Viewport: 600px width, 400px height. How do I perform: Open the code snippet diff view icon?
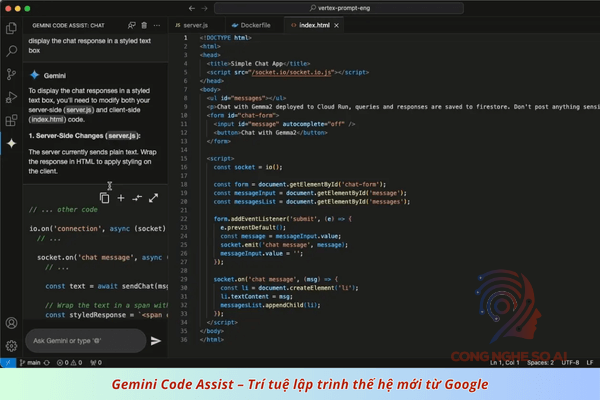point(137,198)
